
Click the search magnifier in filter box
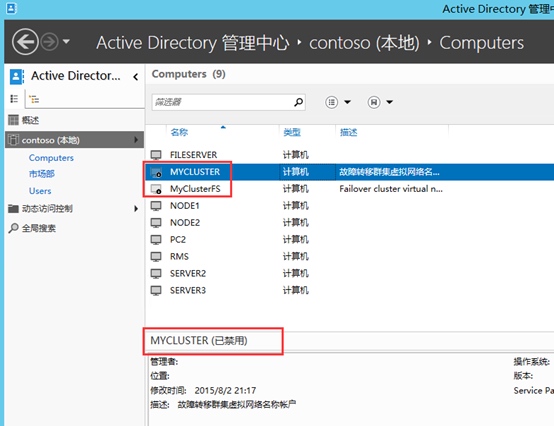pos(299,102)
